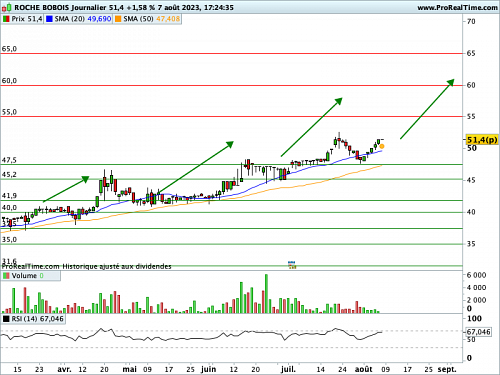Click the 40,0 support level label
This screenshot has width=500, height=375.
tap(9, 208)
